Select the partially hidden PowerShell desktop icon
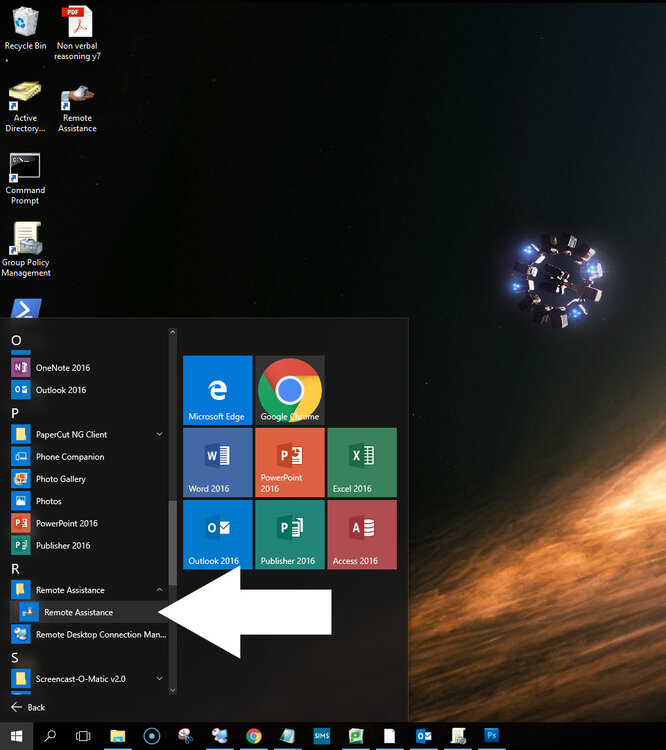666x750 pixels. click(26, 308)
